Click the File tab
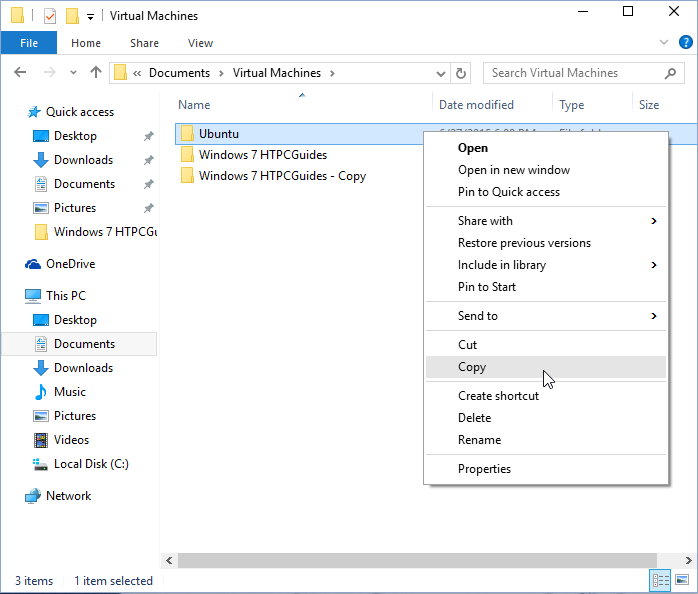The image size is (698, 594). 29,43
